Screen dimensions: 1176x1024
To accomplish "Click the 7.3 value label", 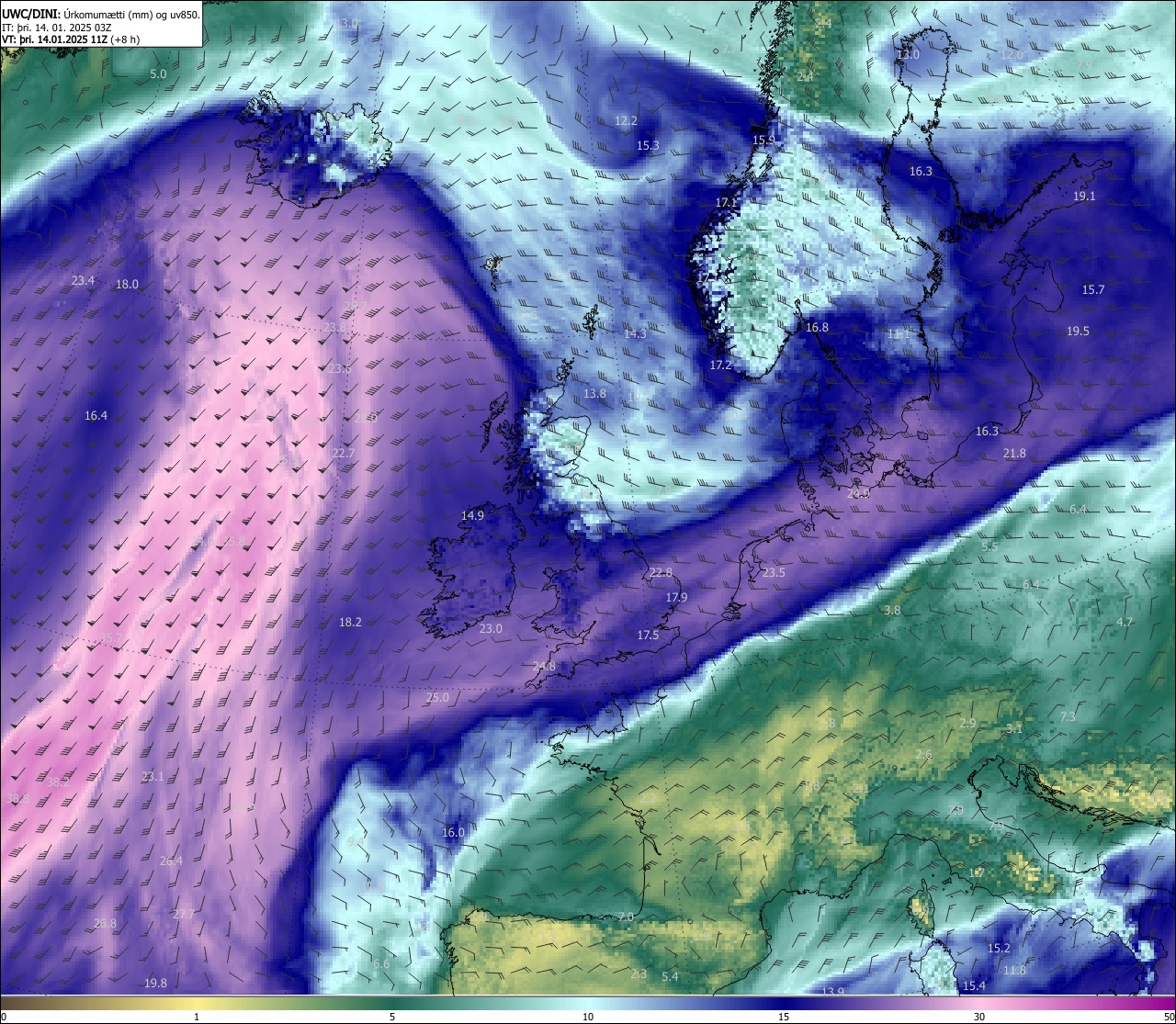I will [1068, 716].
